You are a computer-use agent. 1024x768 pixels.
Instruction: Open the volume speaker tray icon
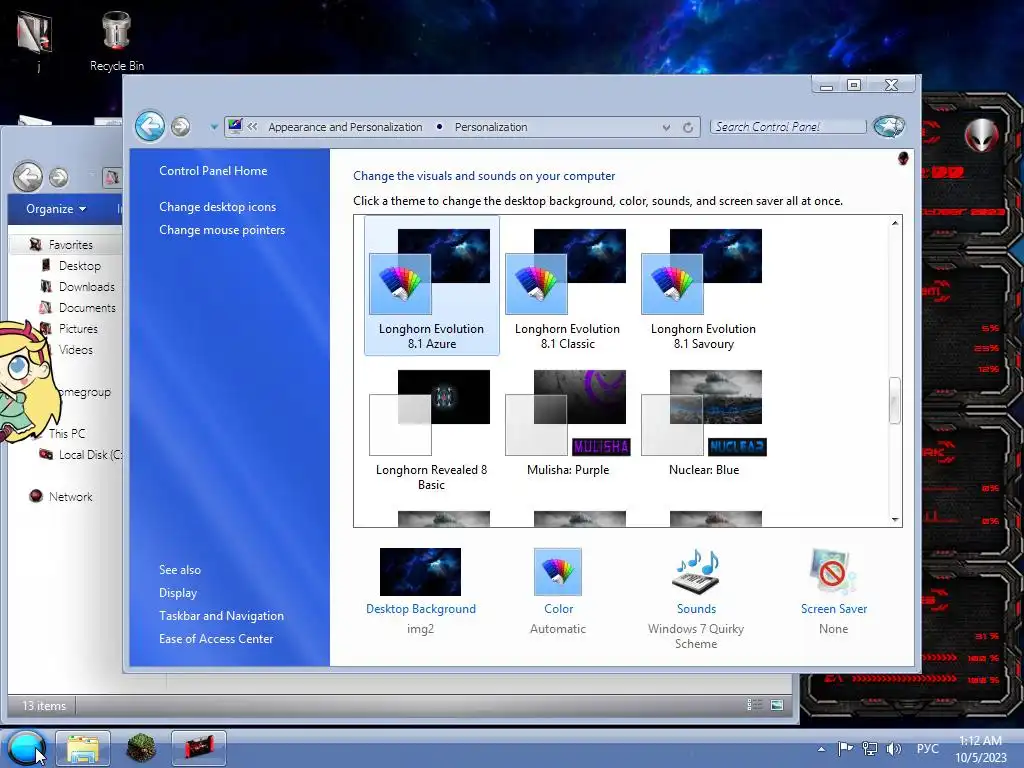pos(893,748)
